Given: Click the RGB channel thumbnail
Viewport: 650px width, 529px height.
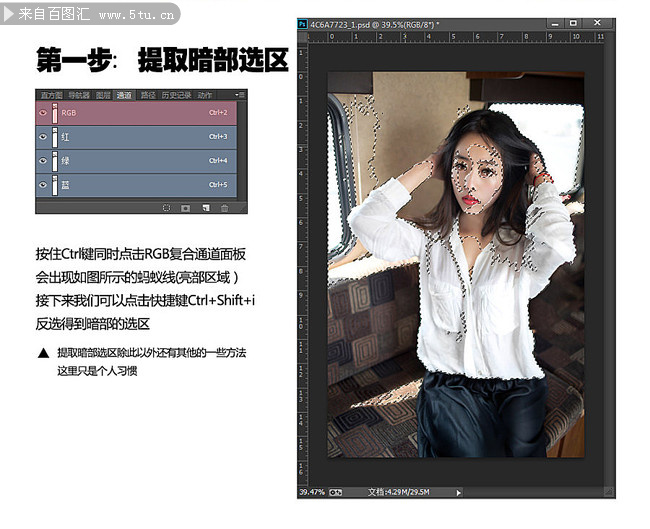Looking at the screenshot, I should (55, 113).
